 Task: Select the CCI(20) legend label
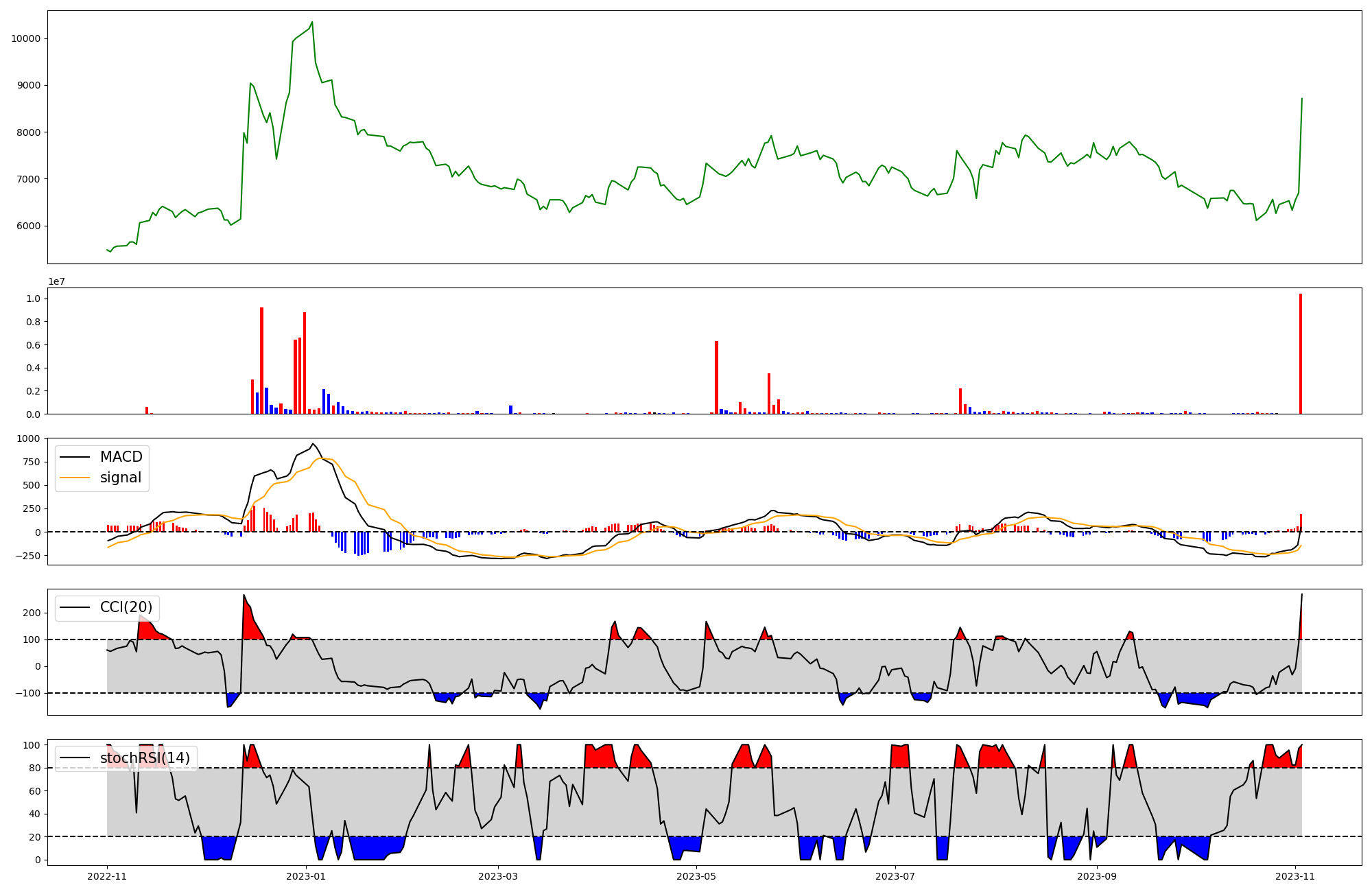(126, 607)
